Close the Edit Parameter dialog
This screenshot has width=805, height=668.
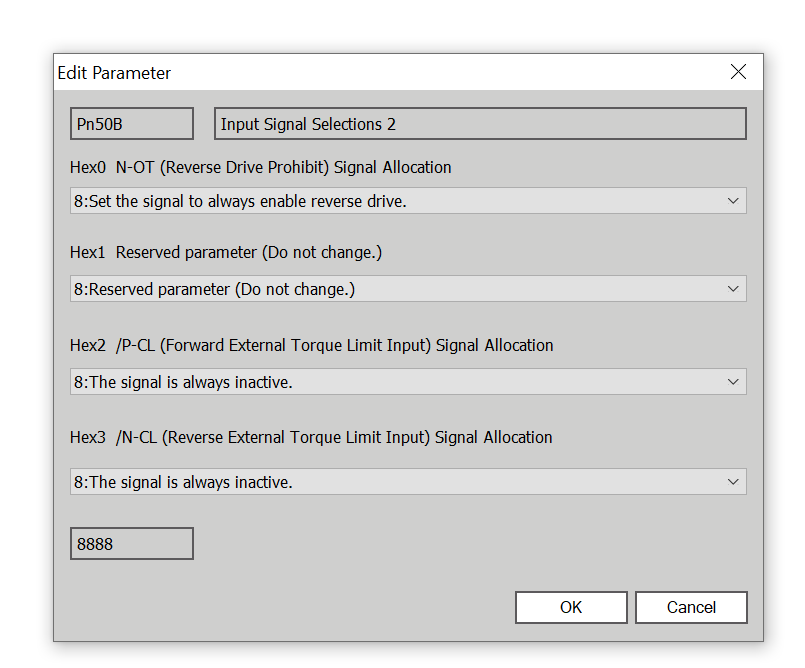coord(738,72)
